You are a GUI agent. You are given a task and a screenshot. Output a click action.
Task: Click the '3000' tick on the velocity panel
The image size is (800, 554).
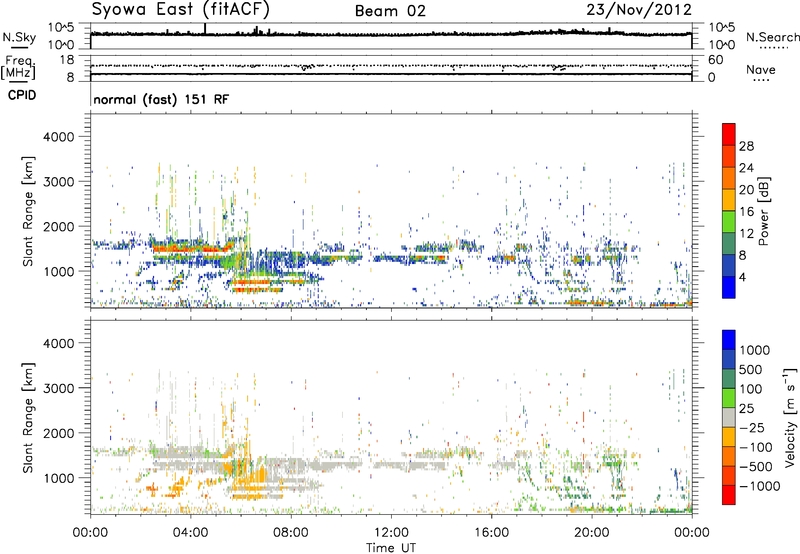58,388
